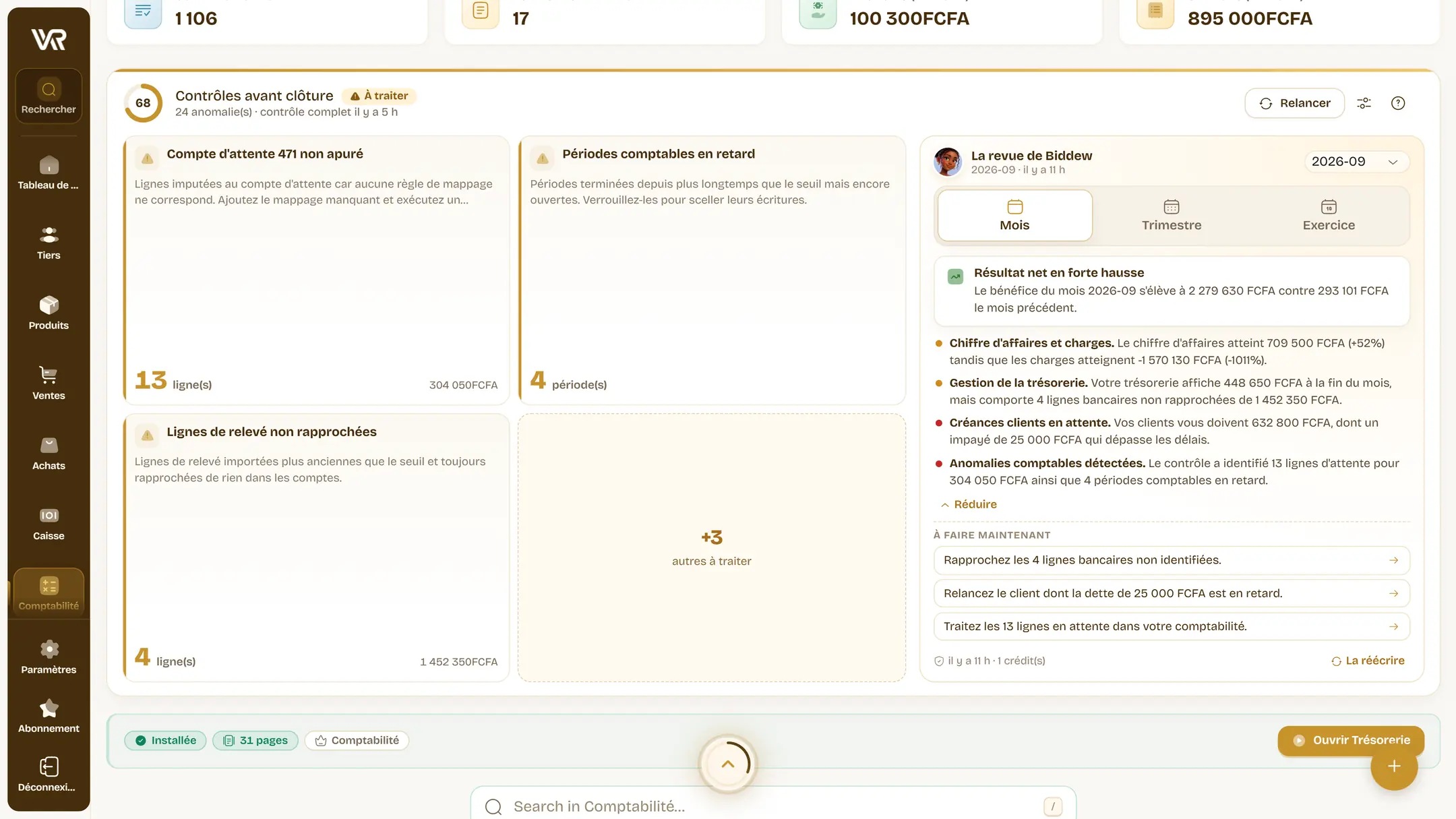
Task: Collapse the review with Réduire
Action: point(969,504)
